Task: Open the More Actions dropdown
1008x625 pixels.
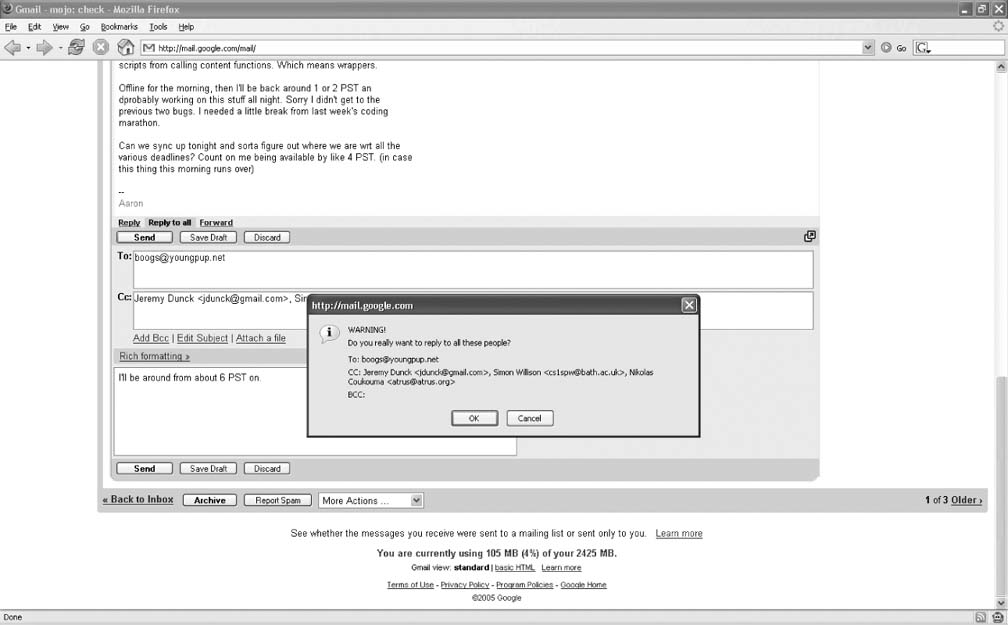Action: click(x=370, y=500)
